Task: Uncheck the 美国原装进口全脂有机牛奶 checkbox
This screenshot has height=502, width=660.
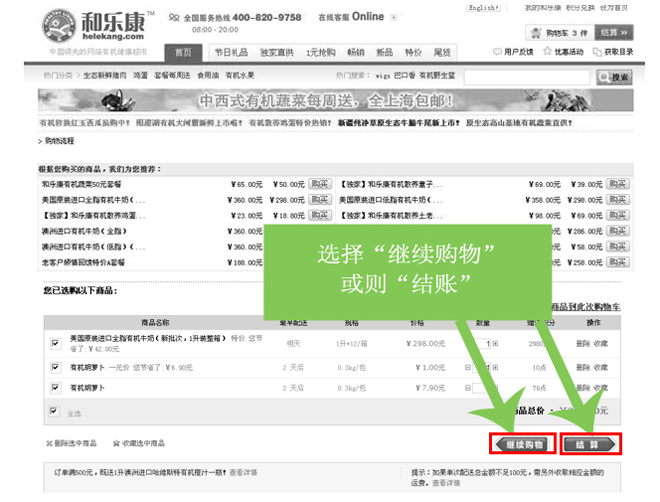Action: point(55,343)
